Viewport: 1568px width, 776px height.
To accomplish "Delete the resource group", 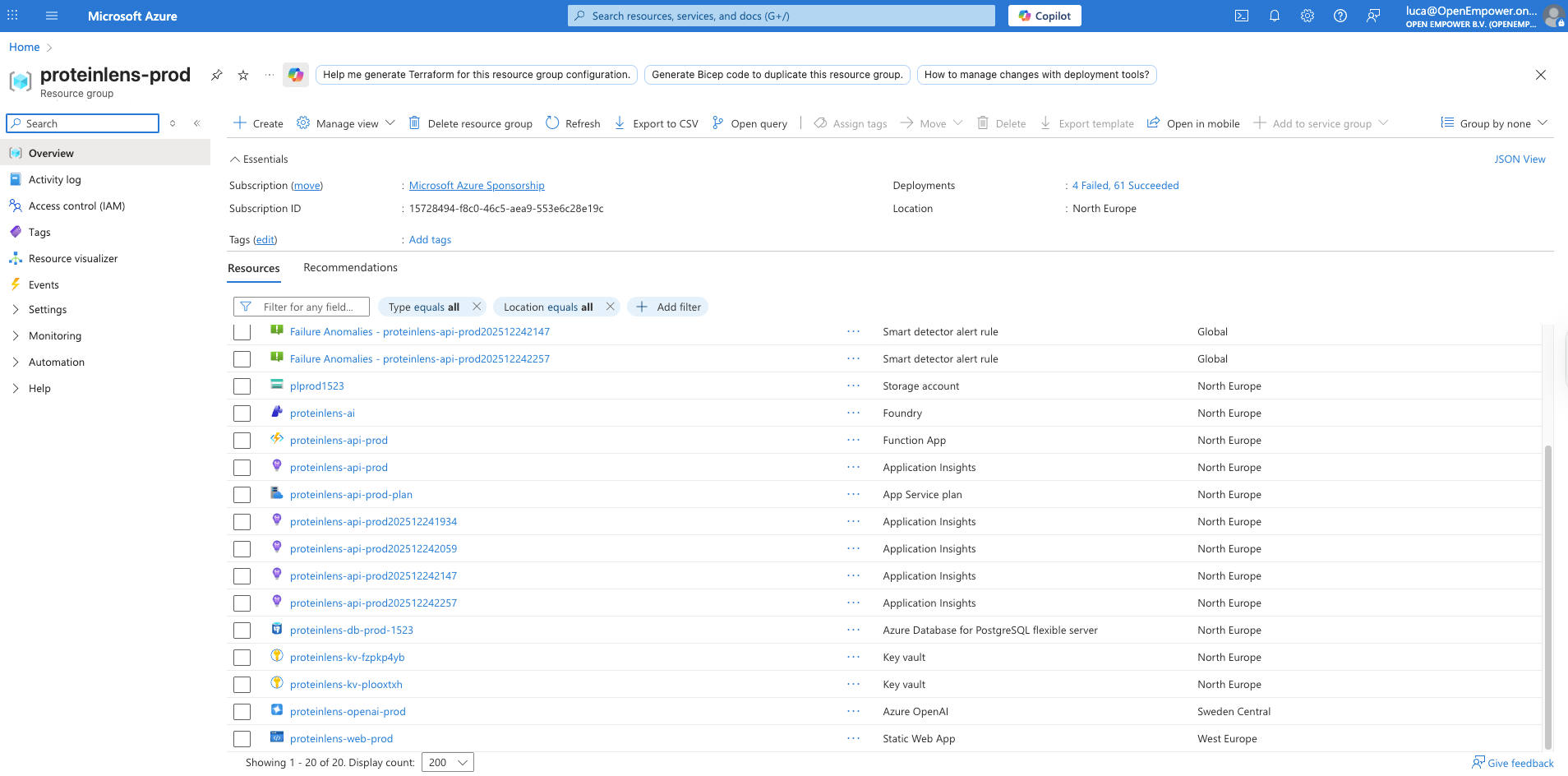I will click(x=471, y=123).
